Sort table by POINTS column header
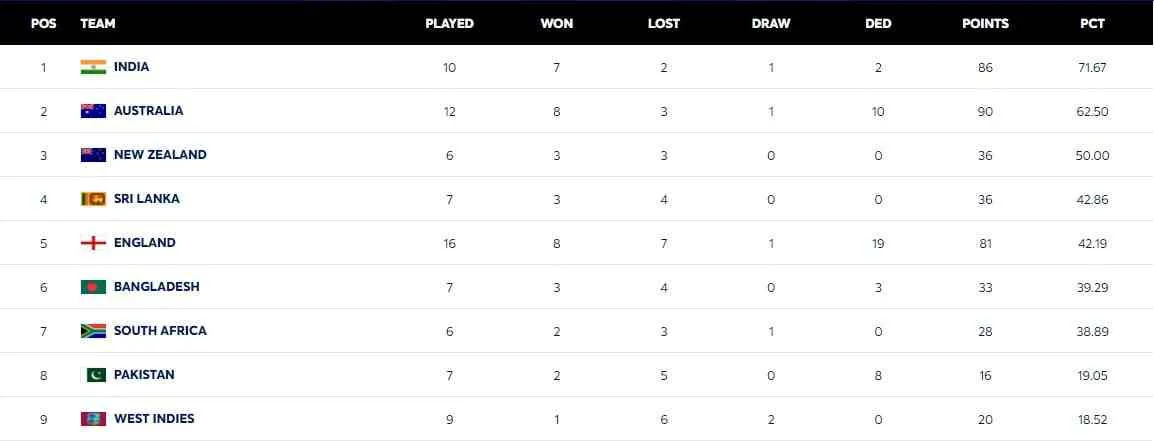 click(x=985, y=23)
